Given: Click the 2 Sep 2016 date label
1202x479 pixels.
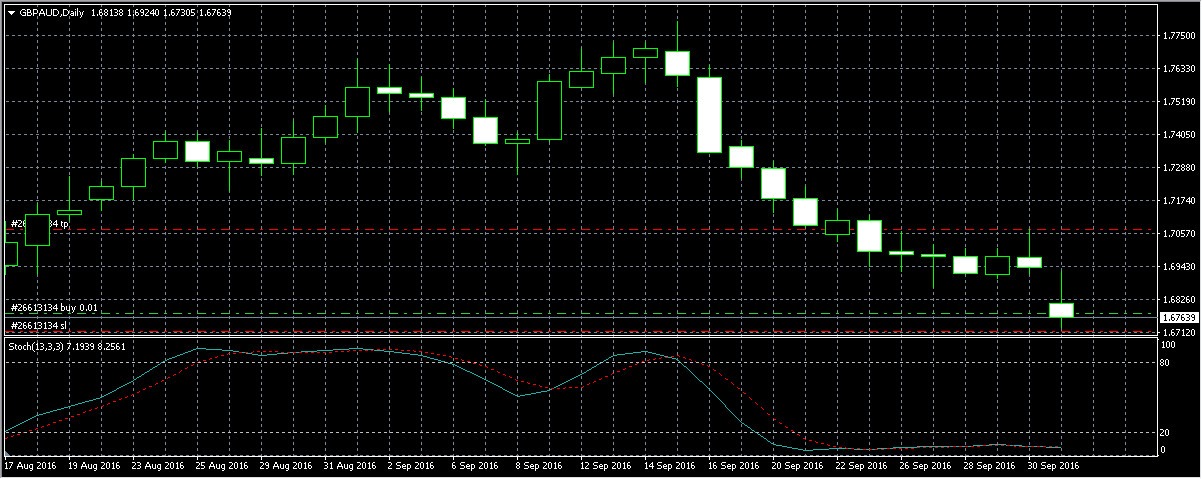Looking at the screenshot, I should click(x=413, y=466).
